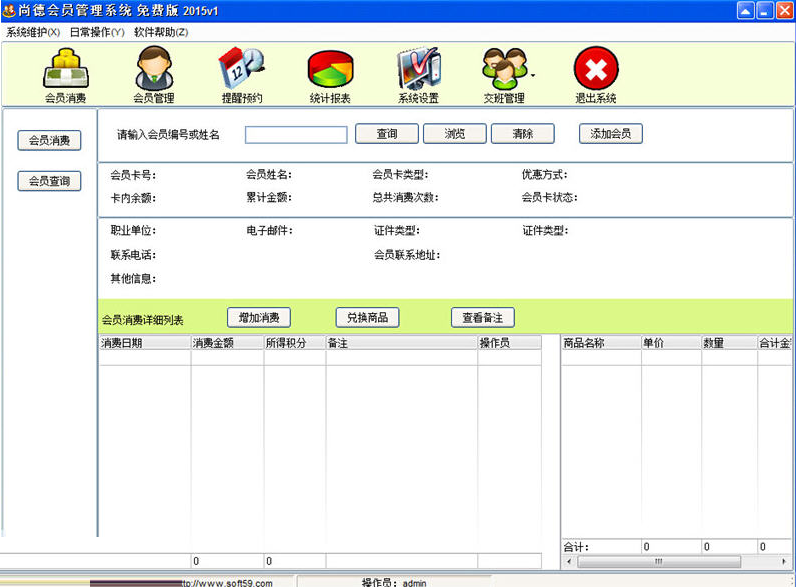796x587 pixels.
Task: Open the 交班管理 group icon
Action: pyautogui.click(x=504, y=75)
